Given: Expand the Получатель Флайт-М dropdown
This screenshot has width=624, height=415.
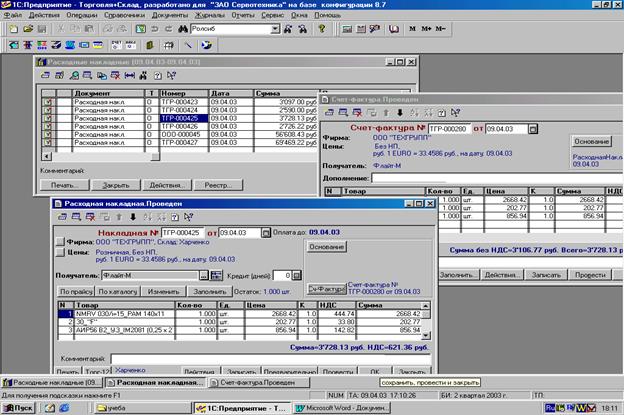Looking at the screenshot, I should click(204, 275).
